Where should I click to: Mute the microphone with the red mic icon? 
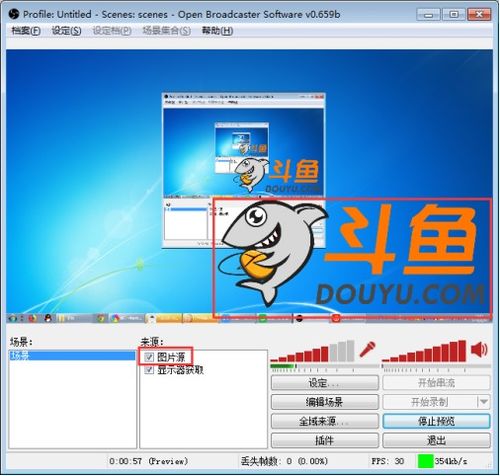point(367,350)
